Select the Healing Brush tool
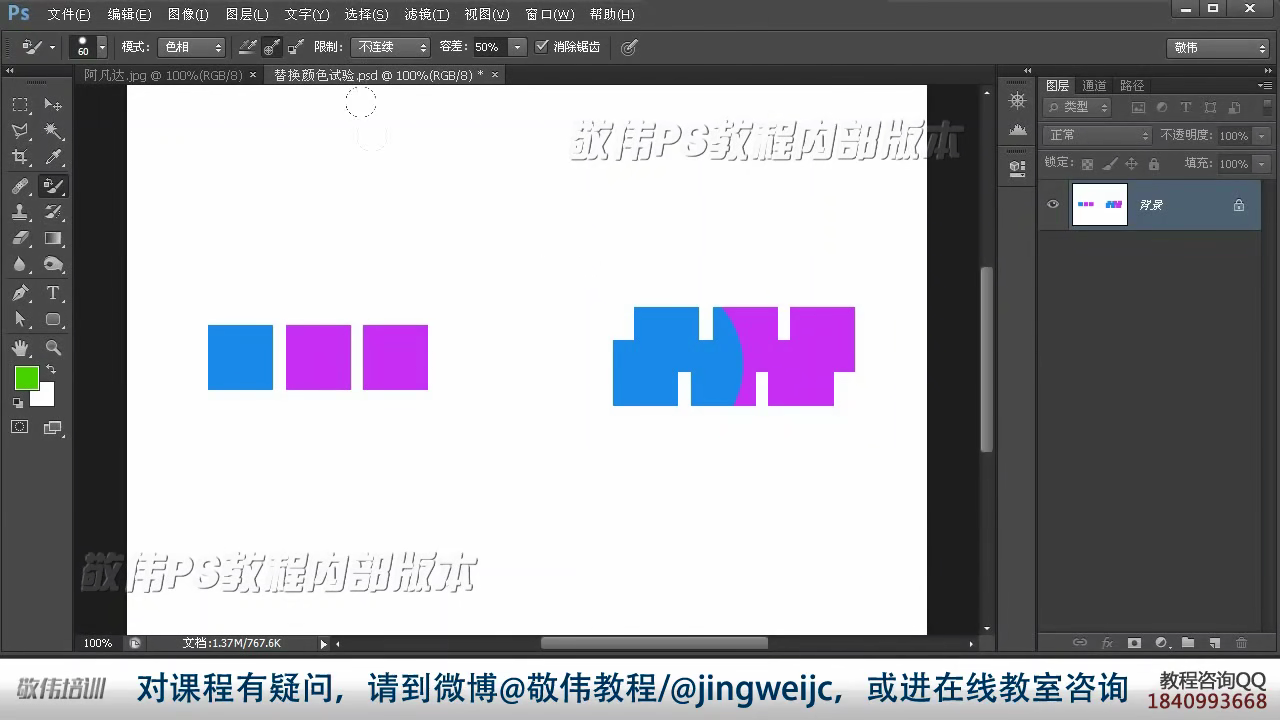Image resolution: width=1280 pixels, height=720 pixels. pyautogui.click(x=20, y=186)
